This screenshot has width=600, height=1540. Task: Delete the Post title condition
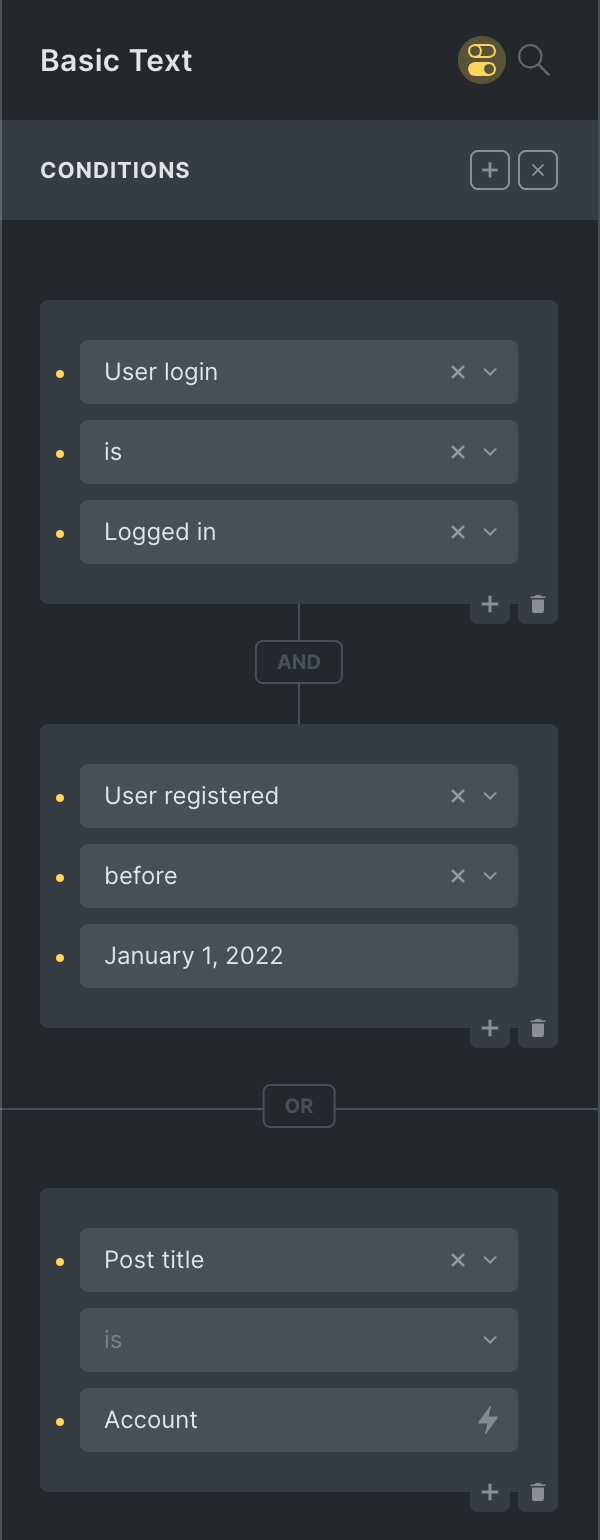tap(538, 1493)
